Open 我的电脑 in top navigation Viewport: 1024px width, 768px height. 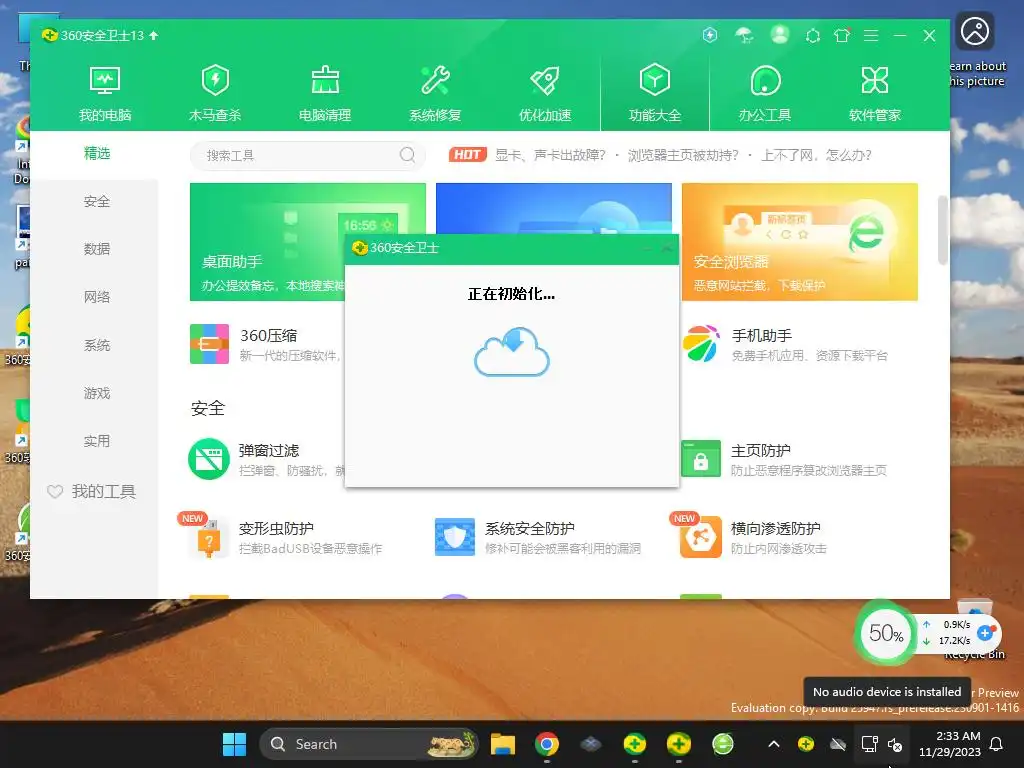(105, 94)
